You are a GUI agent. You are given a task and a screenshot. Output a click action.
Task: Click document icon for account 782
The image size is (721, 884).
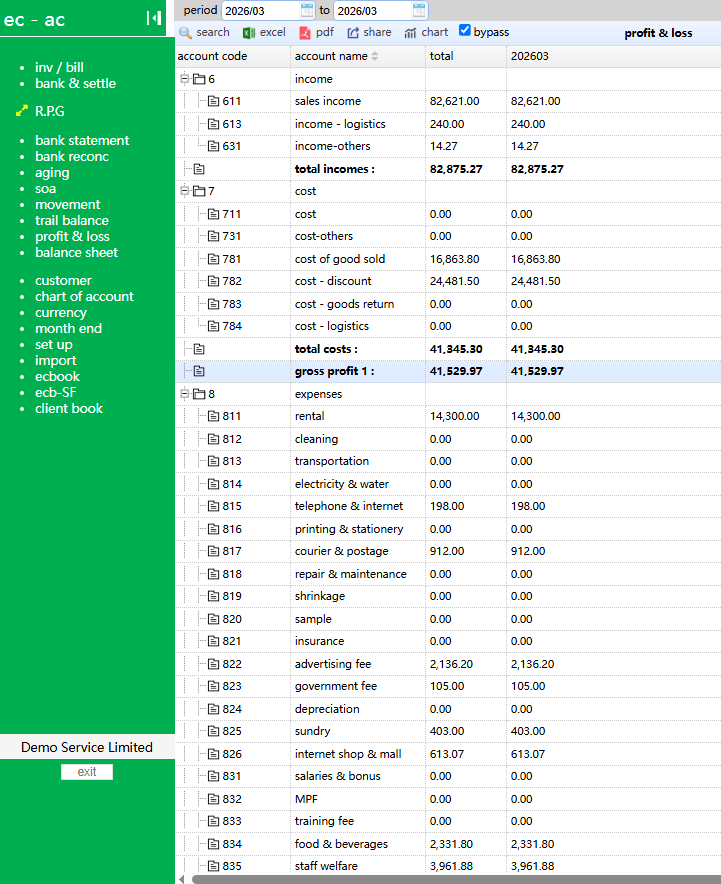pyautogui.click(x=214, y=281)
